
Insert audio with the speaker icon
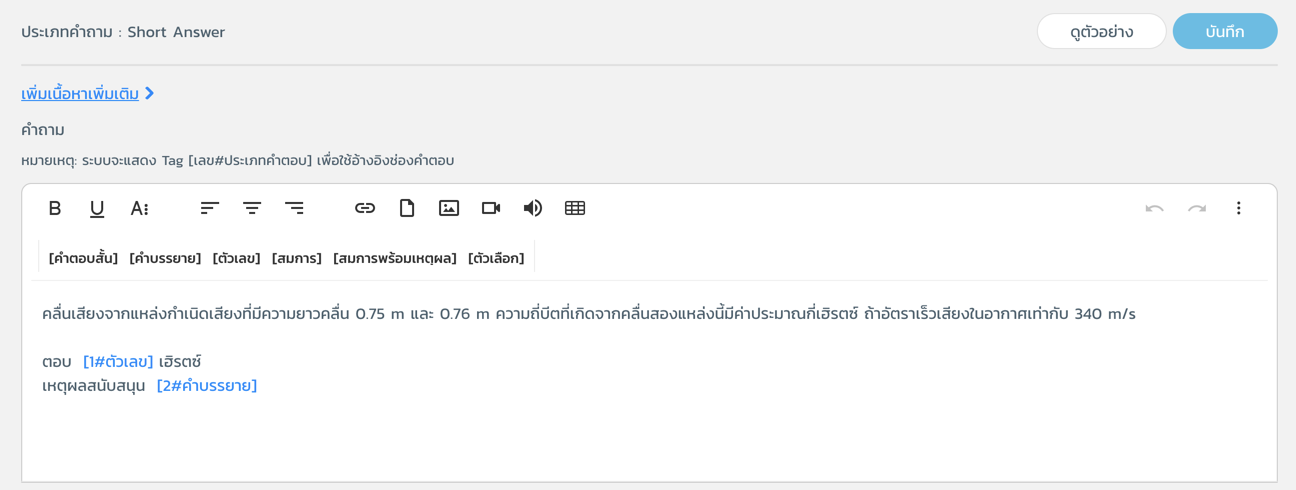(533, 208)
